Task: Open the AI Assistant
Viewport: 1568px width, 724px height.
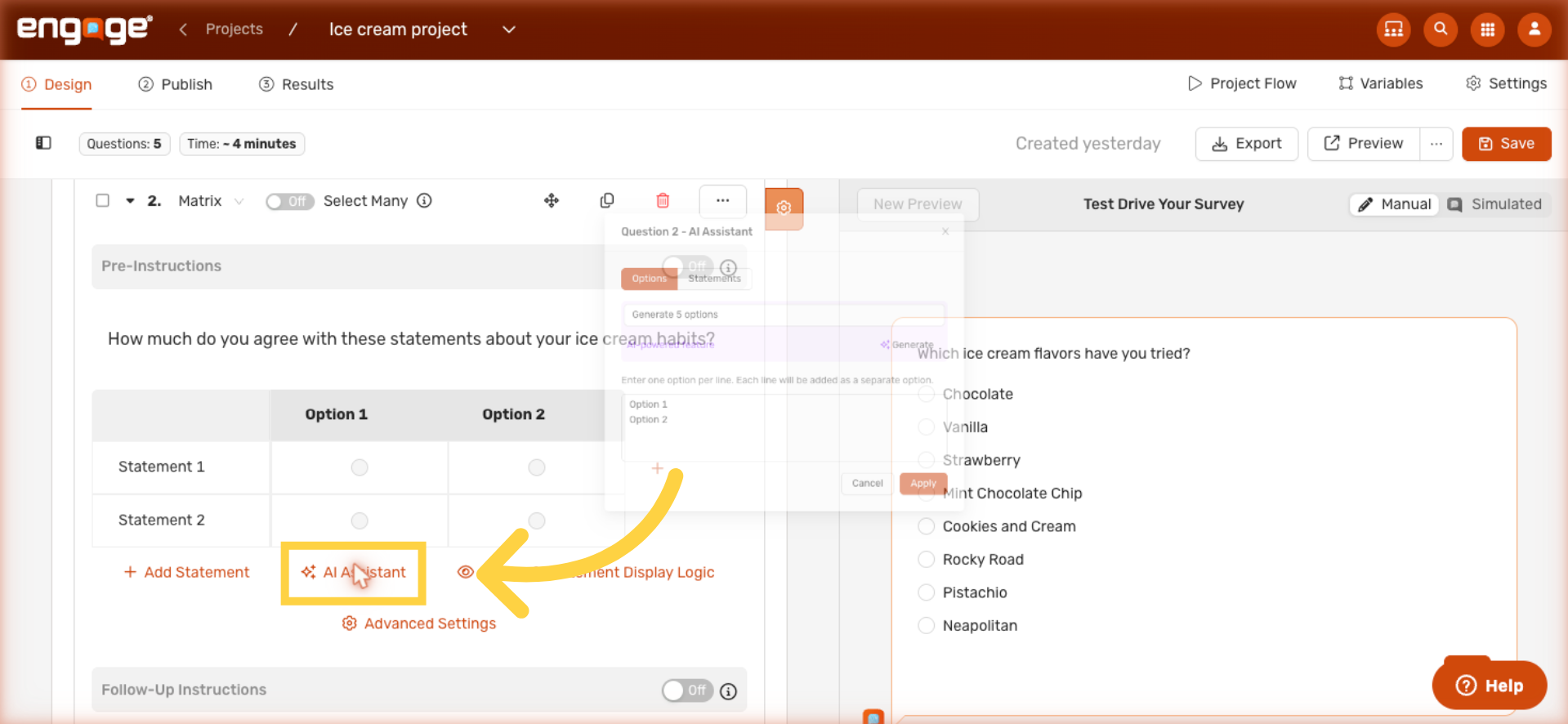Action: point(353,573)
